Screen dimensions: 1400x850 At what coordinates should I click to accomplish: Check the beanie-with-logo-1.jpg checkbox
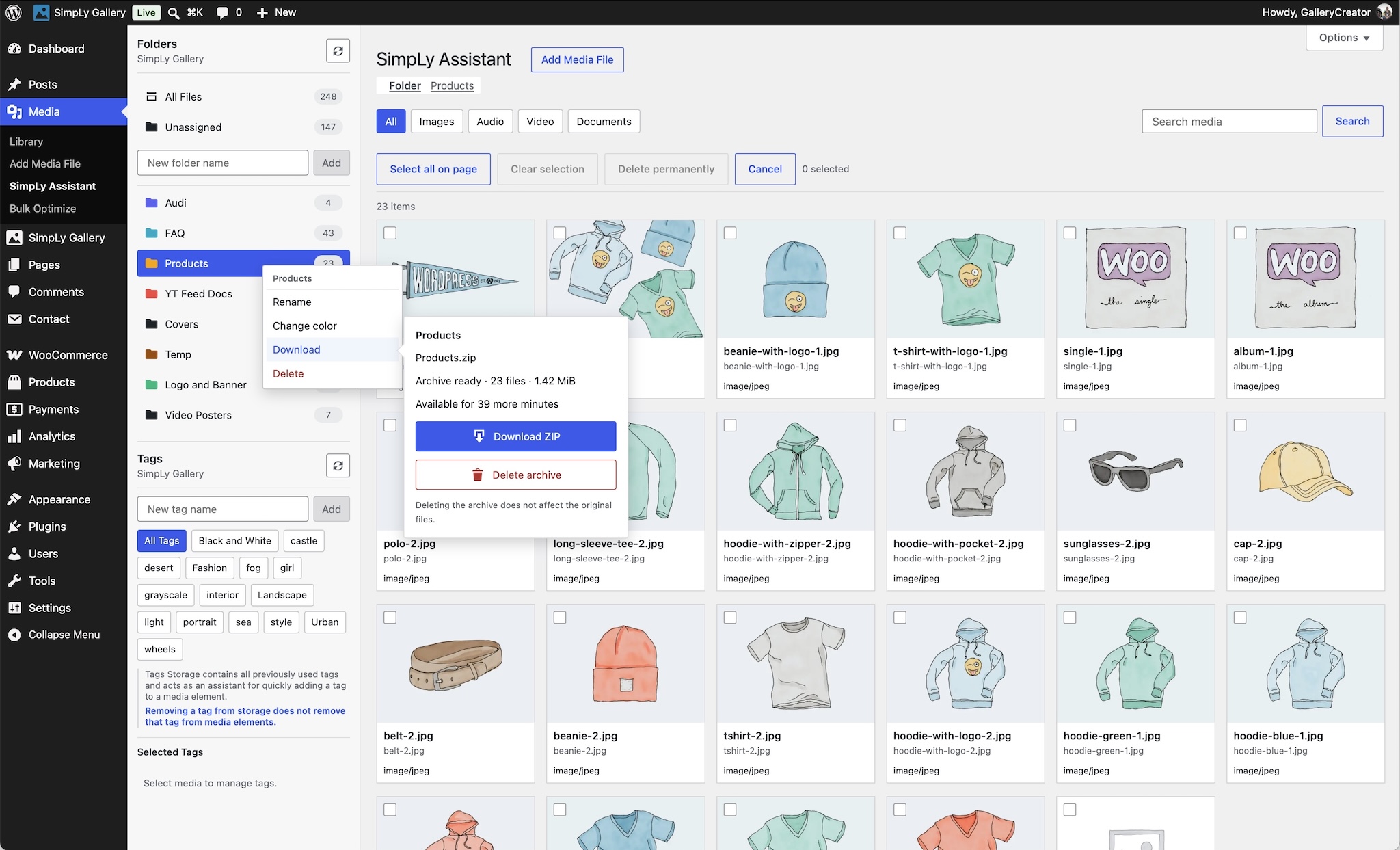[x=730, y=233]
